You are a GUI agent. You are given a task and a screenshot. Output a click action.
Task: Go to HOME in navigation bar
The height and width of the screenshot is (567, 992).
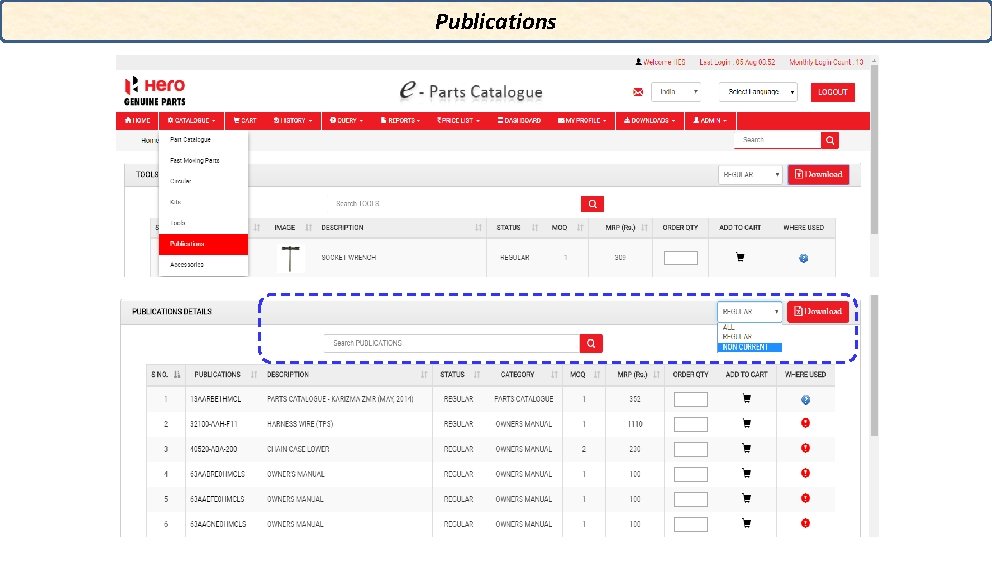(x=138, y=120)
